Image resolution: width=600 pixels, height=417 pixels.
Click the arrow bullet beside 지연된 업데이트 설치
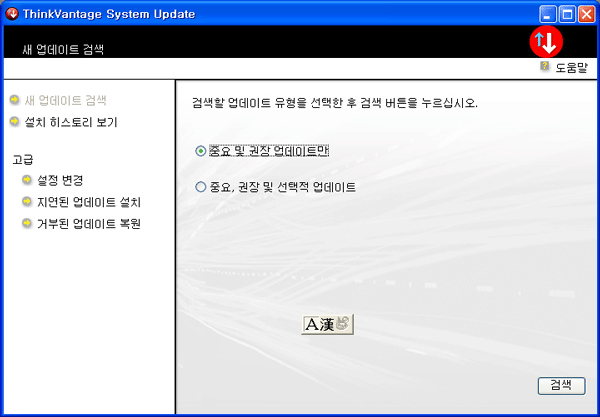(x=27, y=201)
